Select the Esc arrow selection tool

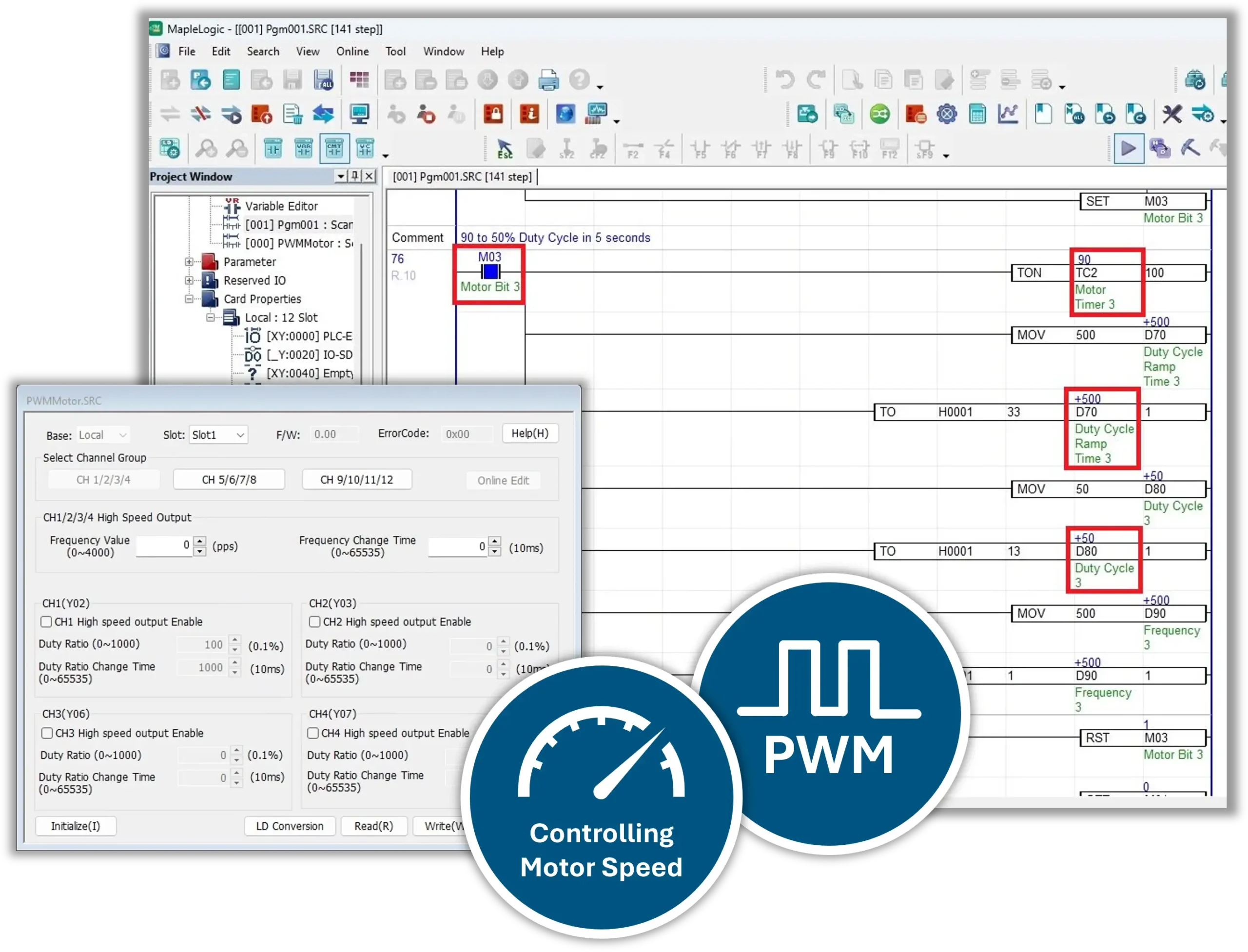point(504,149)
